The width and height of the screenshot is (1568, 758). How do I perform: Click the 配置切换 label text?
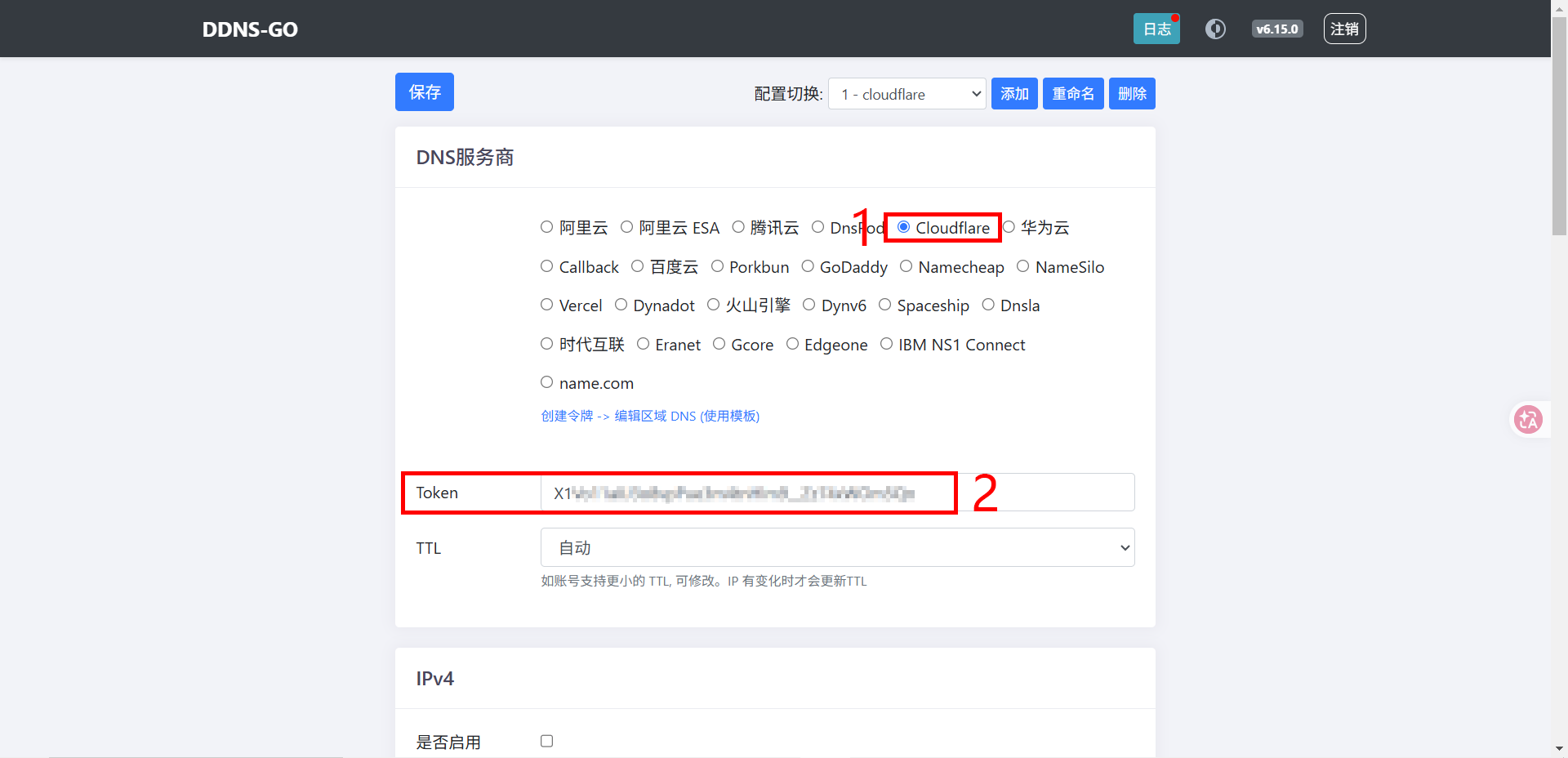coord(788,94)
